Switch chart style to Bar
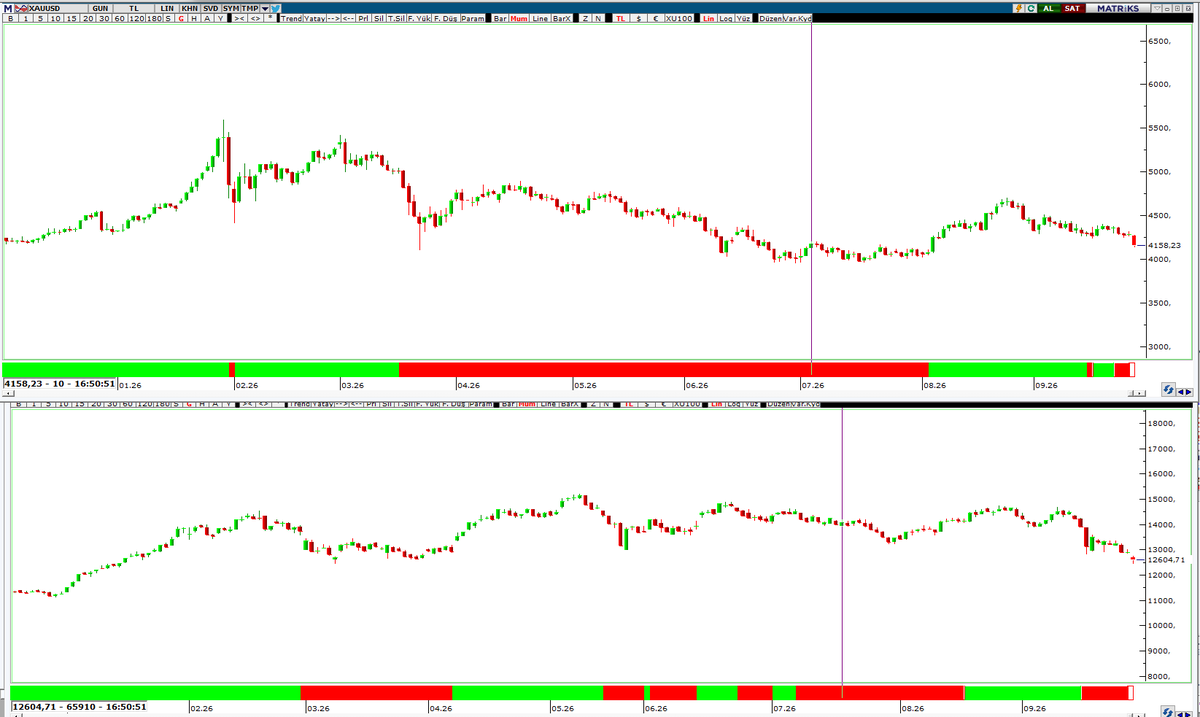 (x=500, y=19)
